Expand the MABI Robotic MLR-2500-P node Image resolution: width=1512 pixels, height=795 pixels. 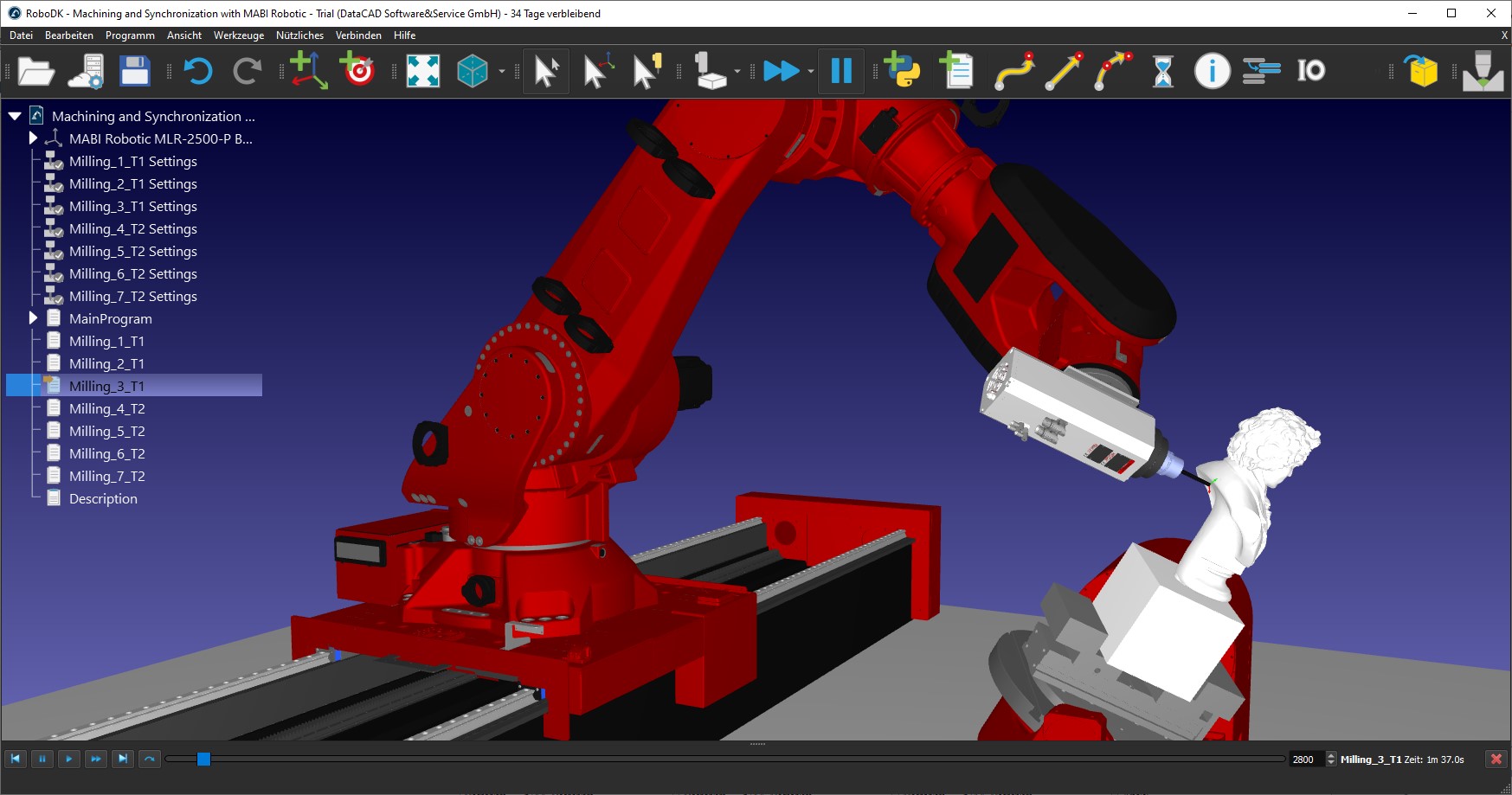pos(33,138)
